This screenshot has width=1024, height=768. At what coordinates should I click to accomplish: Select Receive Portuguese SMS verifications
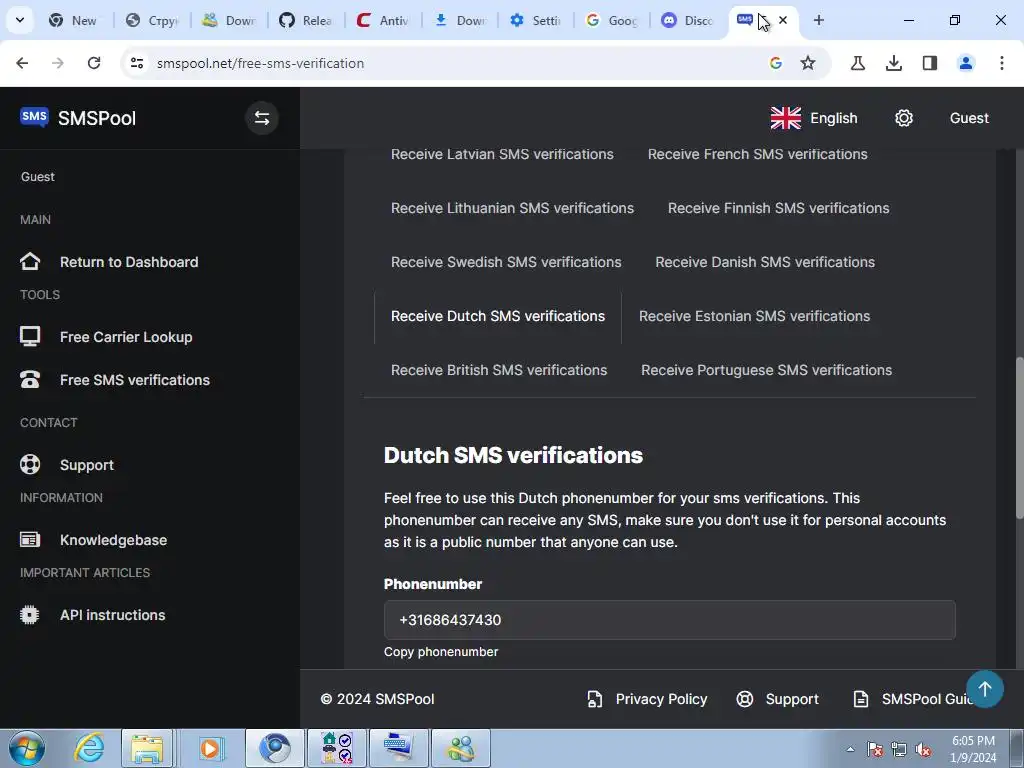pos(767,370)
